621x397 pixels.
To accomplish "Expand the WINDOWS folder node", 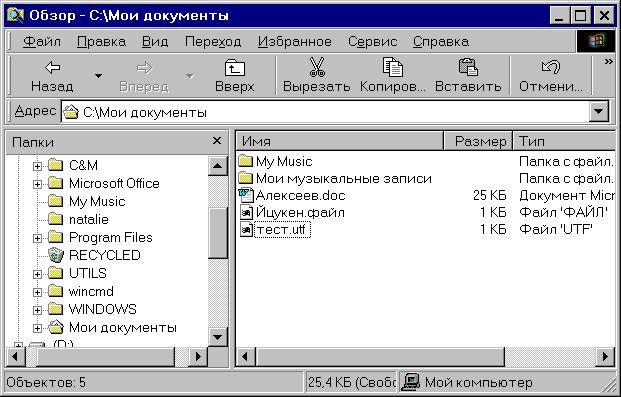I will click(x=38, y=310).
